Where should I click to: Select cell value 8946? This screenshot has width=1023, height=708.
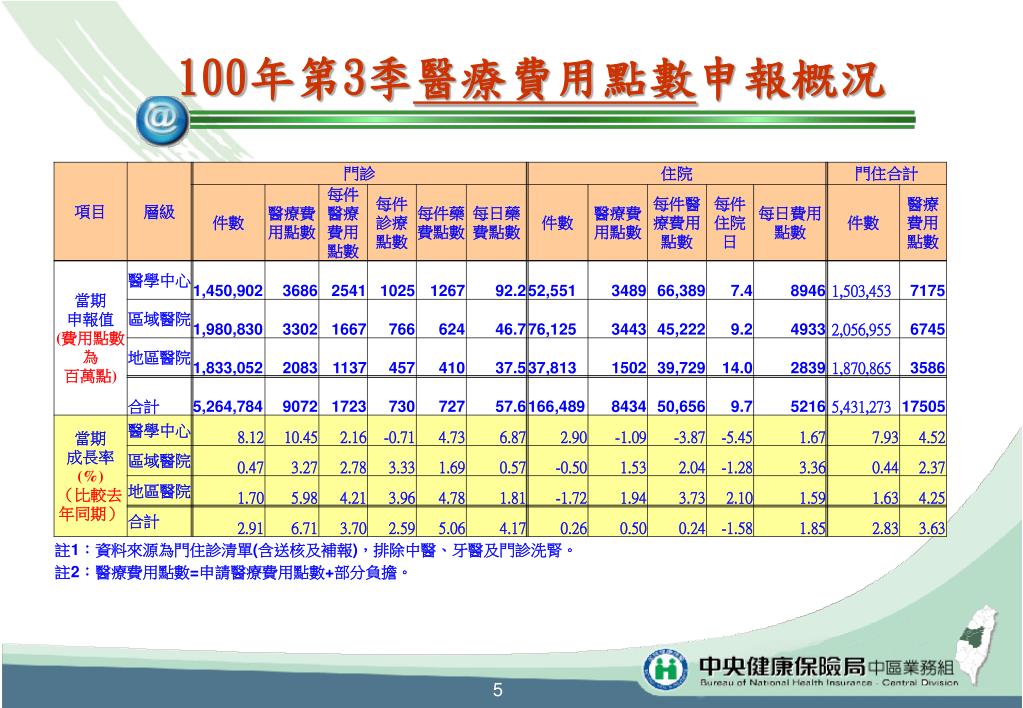808,290
